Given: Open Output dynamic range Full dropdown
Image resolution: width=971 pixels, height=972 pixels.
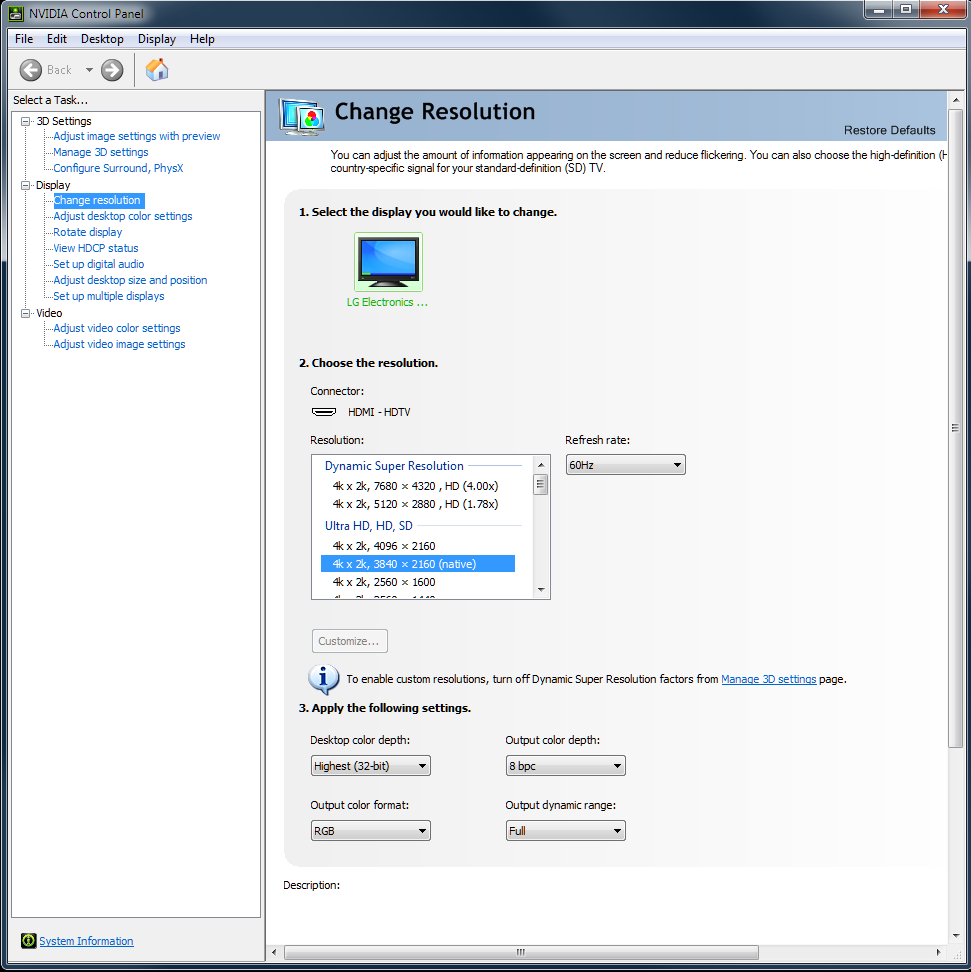Looking at the screenshot, I should click(x=565, y=831).
